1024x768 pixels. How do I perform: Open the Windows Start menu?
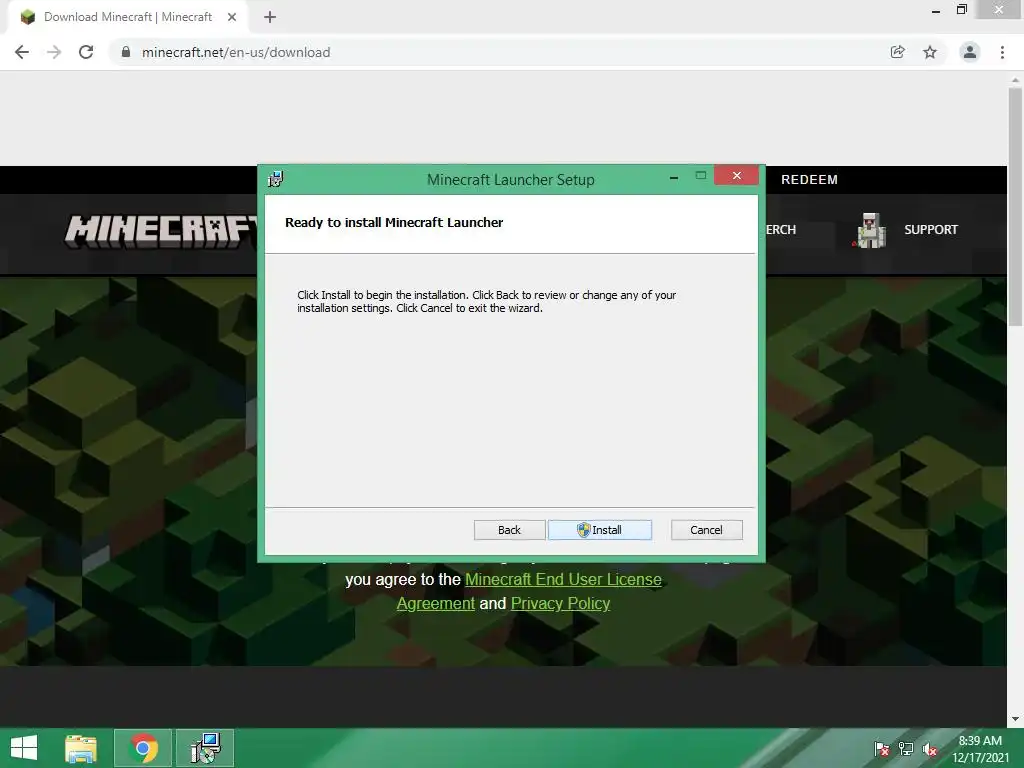(x=24, y=748)
